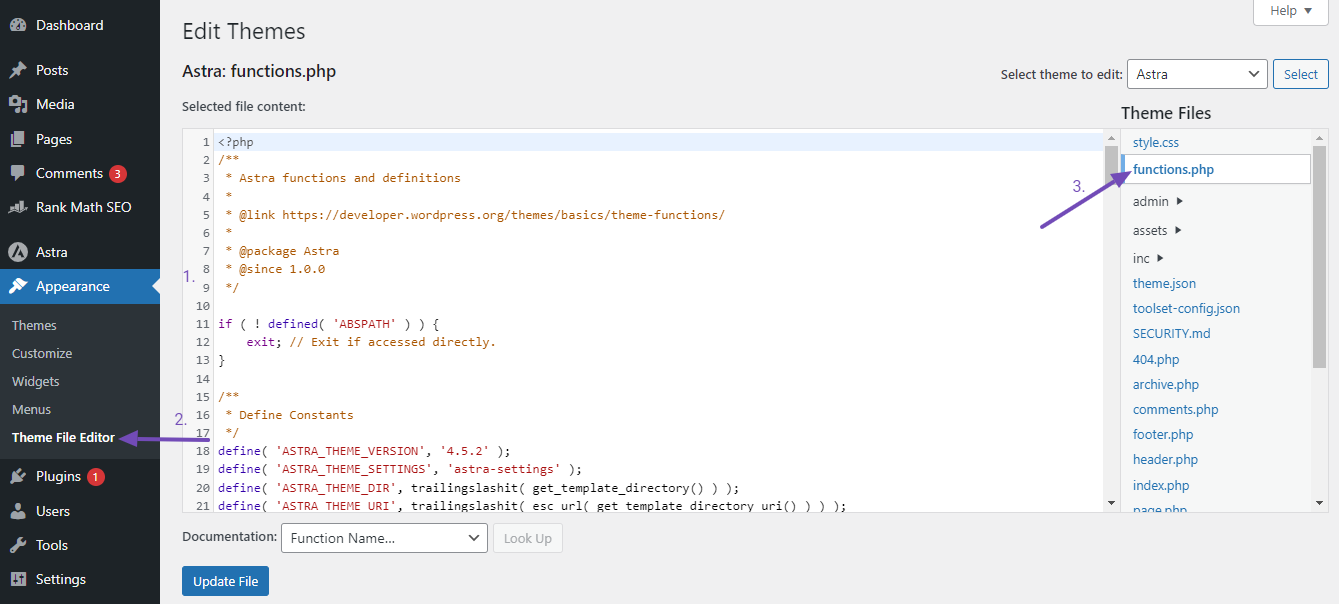Expand the inc folder in Theme Files
Viewport: 1339px width, 604px height.
pyautogui.click(x=1148, y=258)
